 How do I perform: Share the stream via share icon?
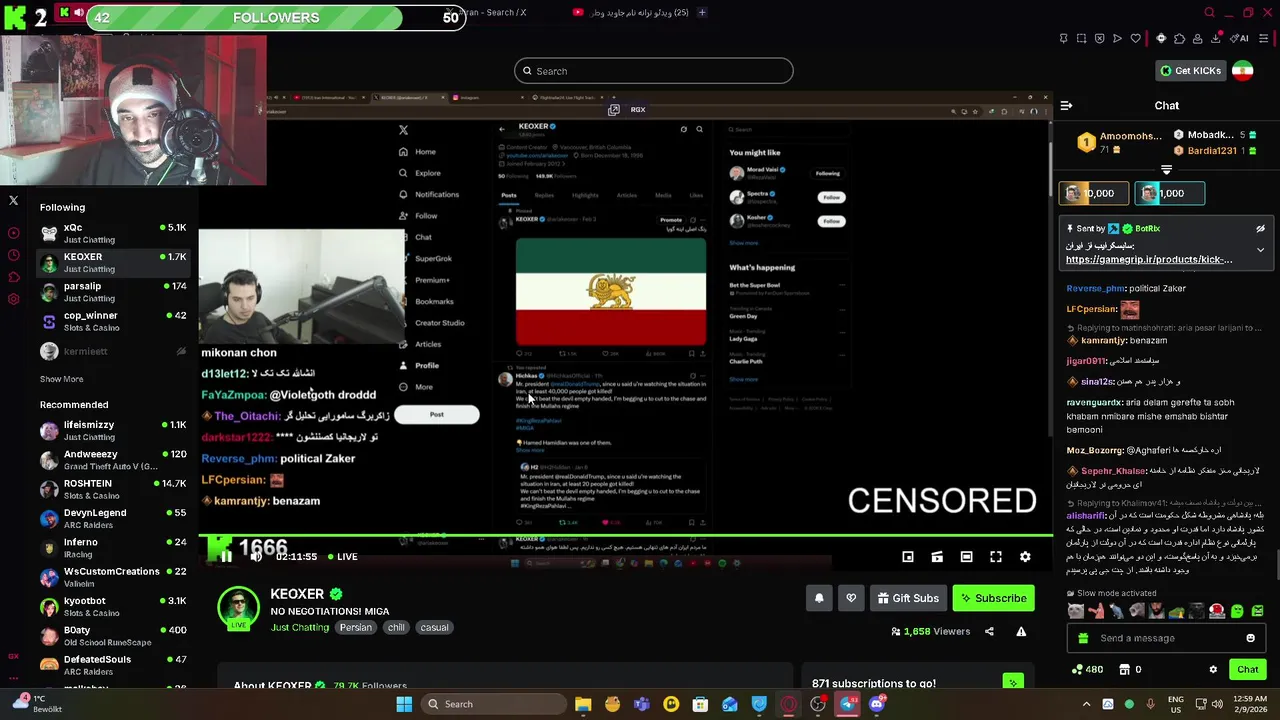tap(989, 632)
